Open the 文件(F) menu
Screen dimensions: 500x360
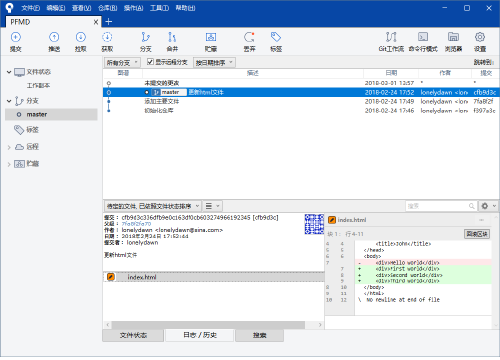click(31, 8)
